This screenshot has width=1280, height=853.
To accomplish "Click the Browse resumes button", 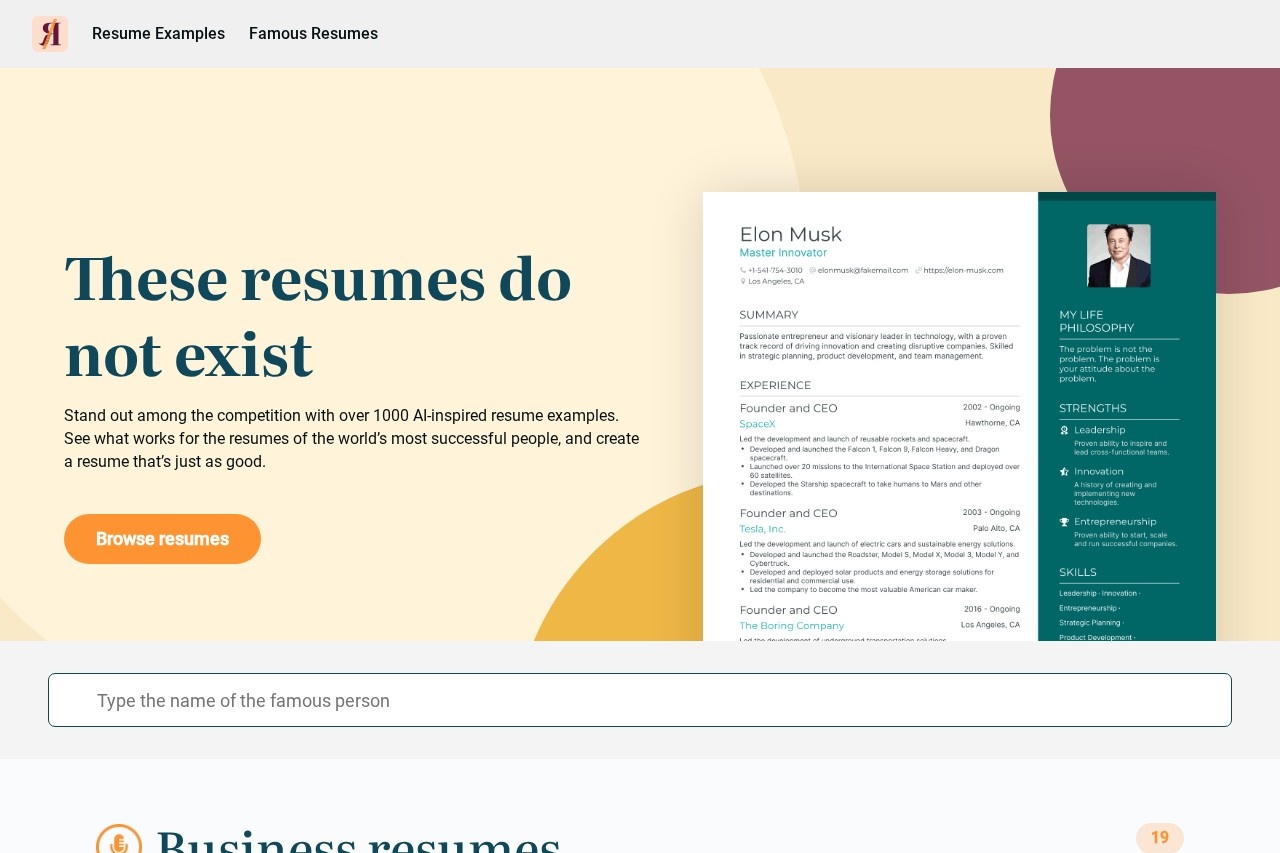I will tap(162, 539).
